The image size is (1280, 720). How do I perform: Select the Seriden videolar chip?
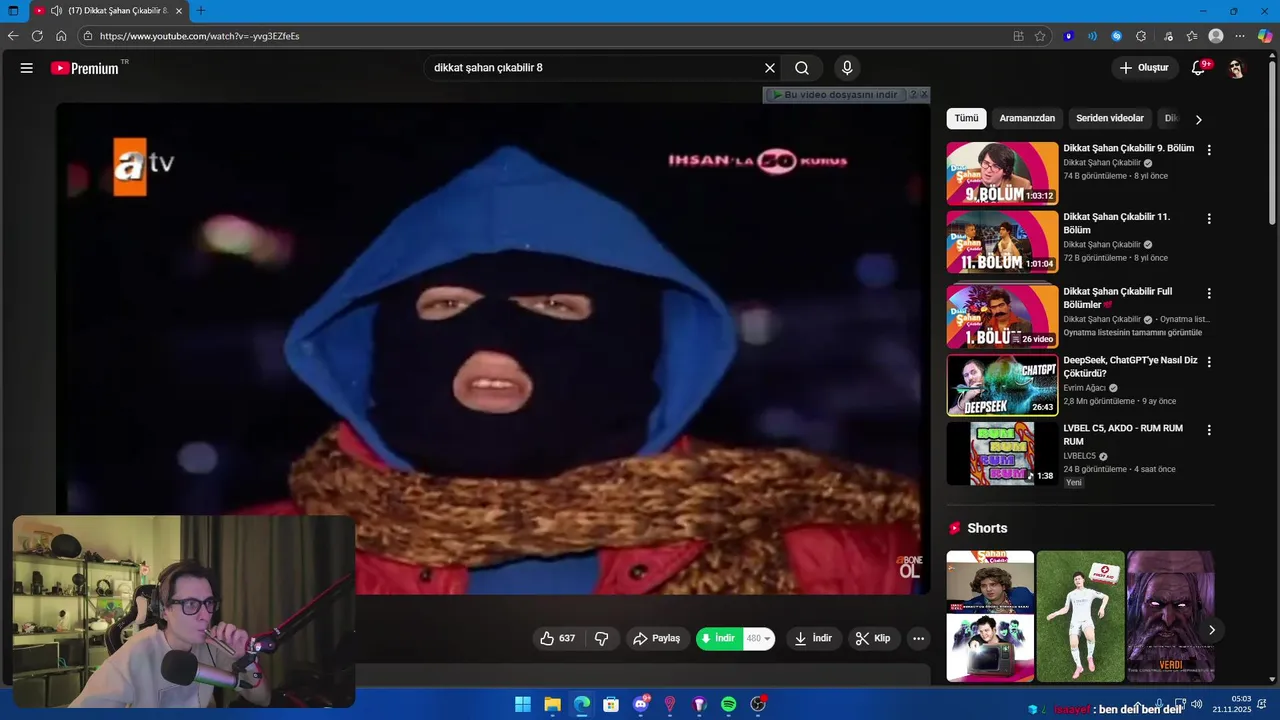(x=1110, y=118)
